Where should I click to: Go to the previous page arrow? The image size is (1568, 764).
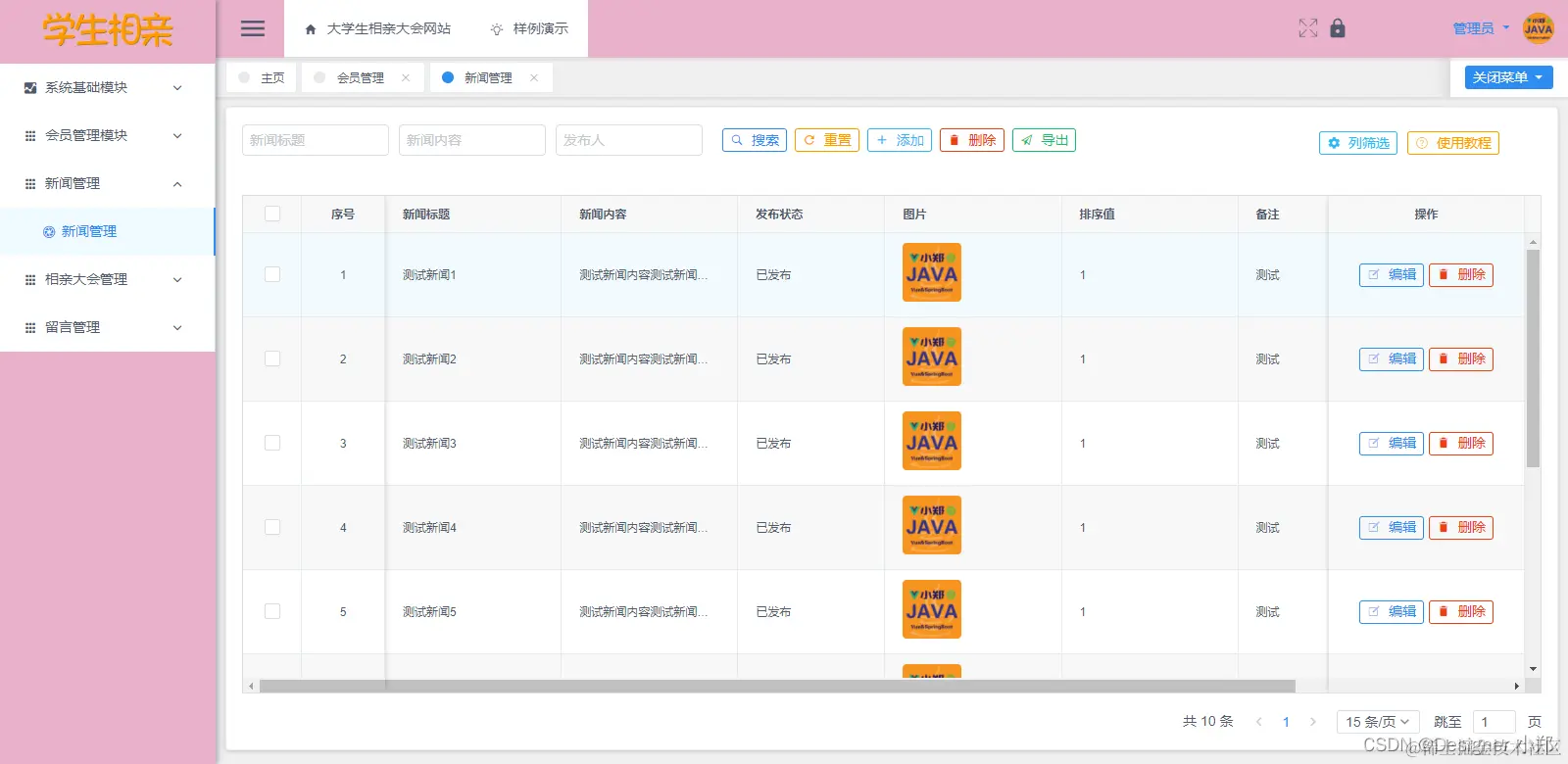1259,722
